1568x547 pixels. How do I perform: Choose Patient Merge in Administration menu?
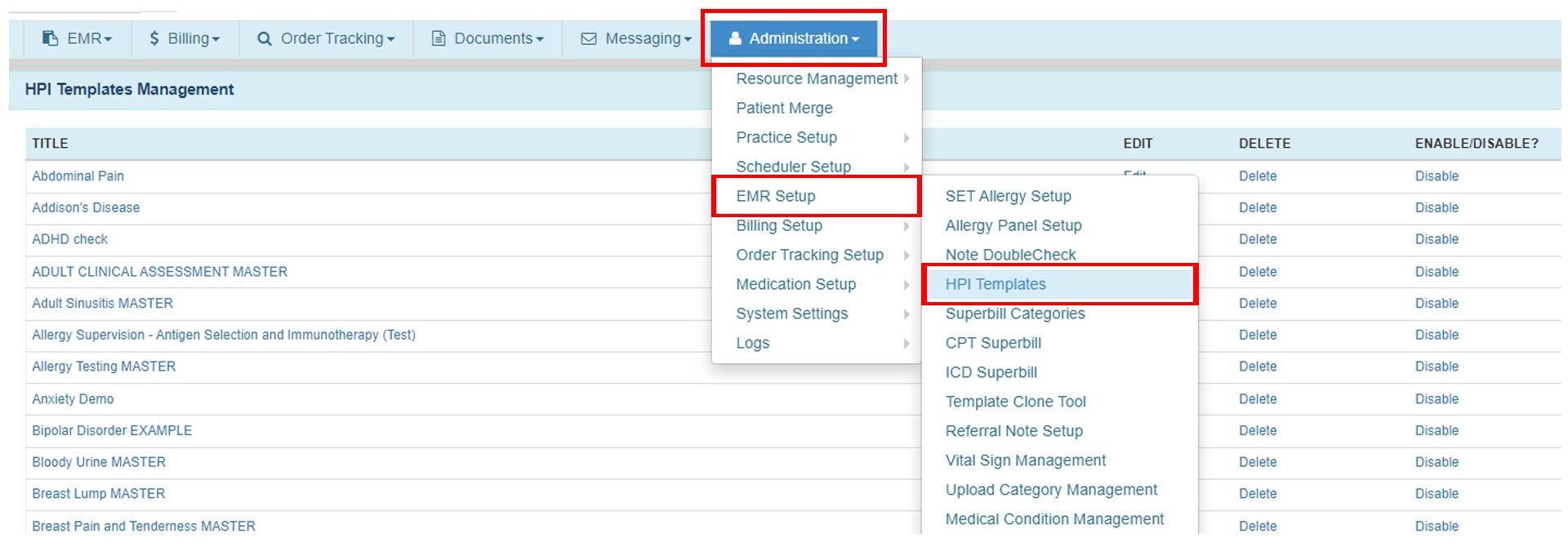[x=784, y=108]
